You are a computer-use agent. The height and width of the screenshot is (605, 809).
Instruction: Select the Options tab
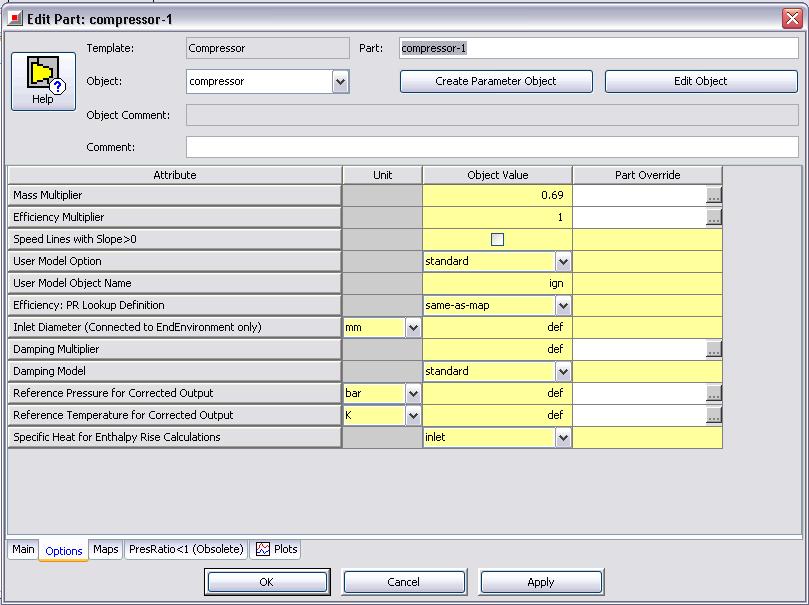[x=63, y=551]
